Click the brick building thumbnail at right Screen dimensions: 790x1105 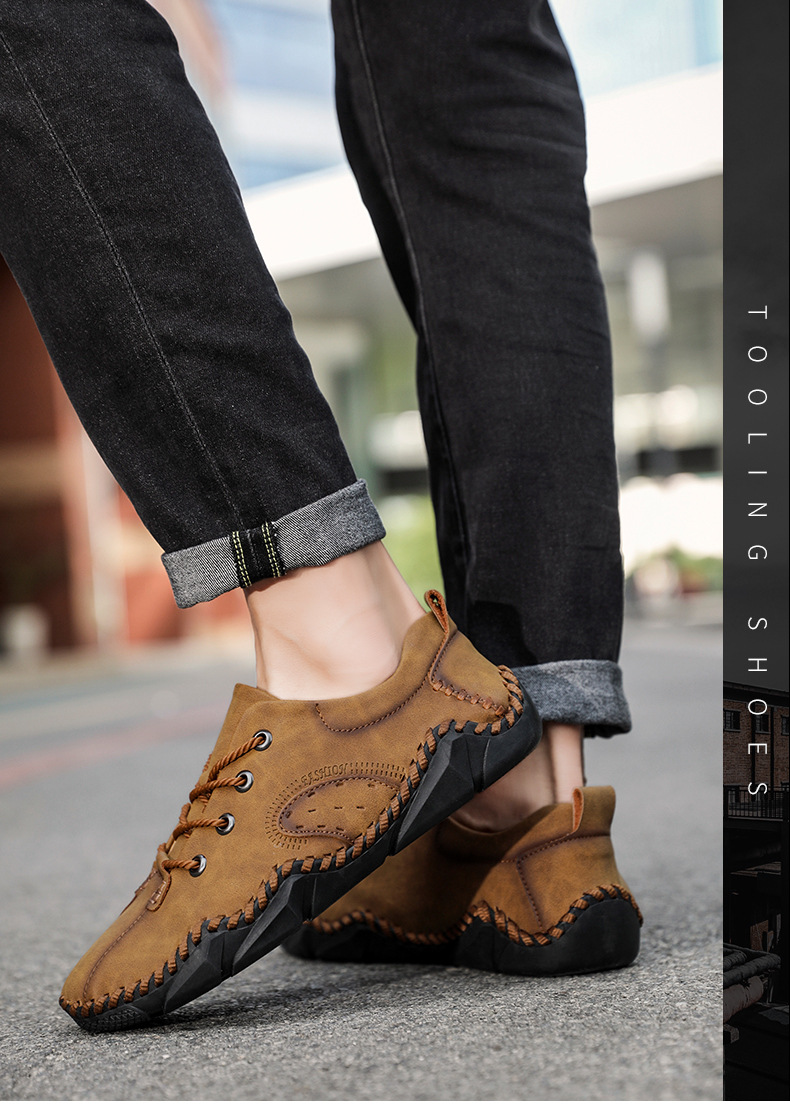tap(757, 892)
